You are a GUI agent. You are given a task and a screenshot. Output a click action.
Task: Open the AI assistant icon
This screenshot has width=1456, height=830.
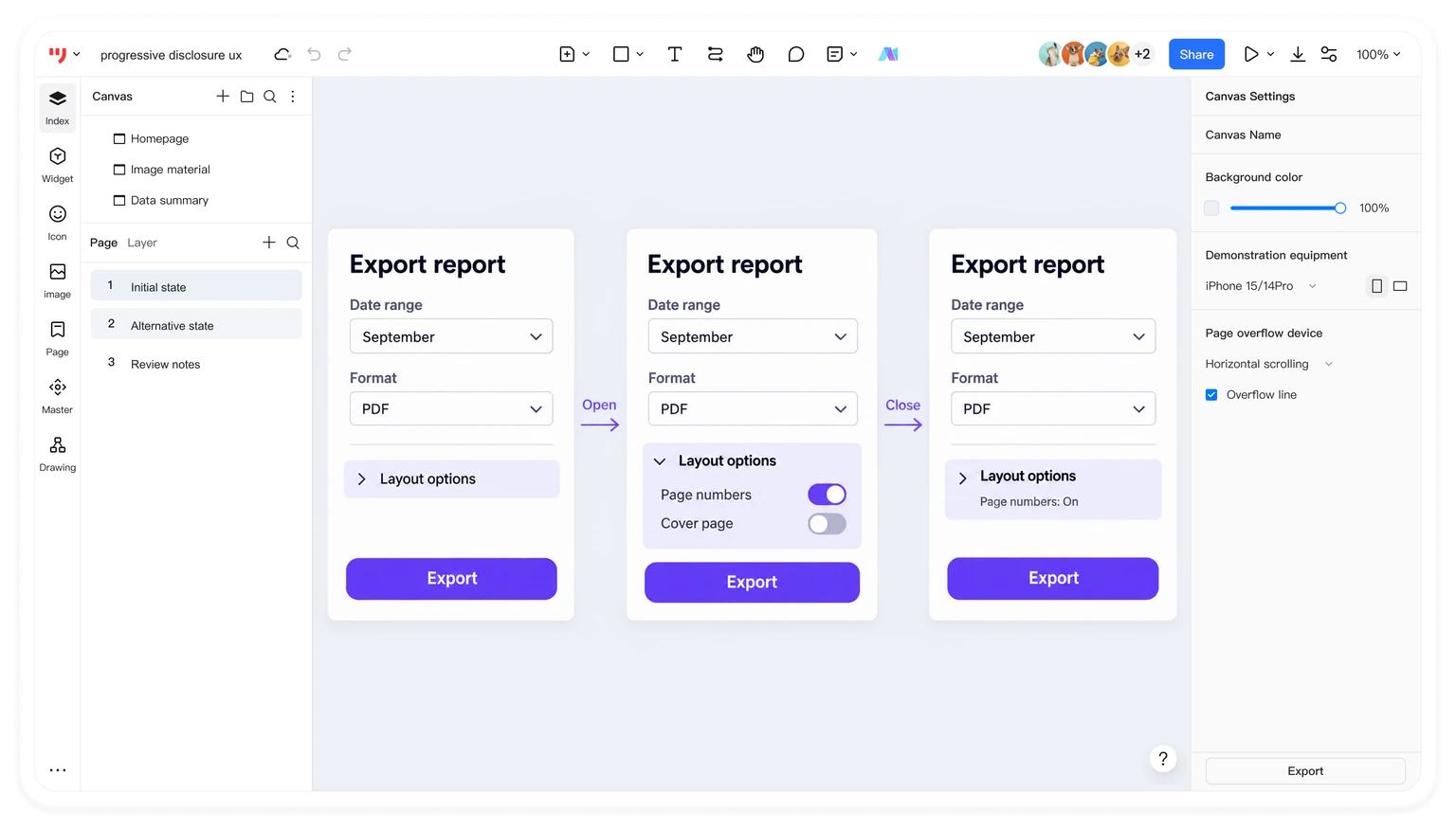click(888, 54)
